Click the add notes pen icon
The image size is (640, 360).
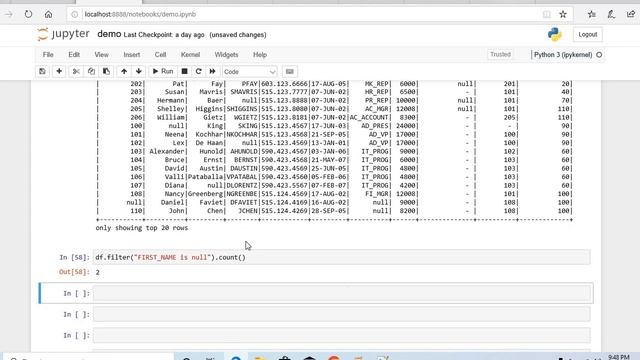(611, 14)
